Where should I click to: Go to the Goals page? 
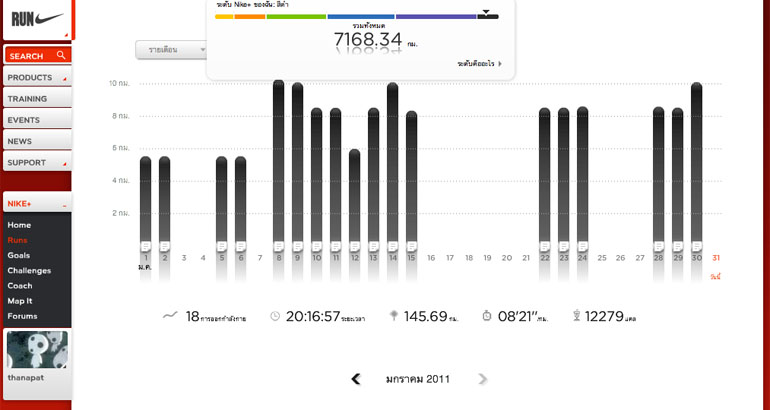[19, 255]
